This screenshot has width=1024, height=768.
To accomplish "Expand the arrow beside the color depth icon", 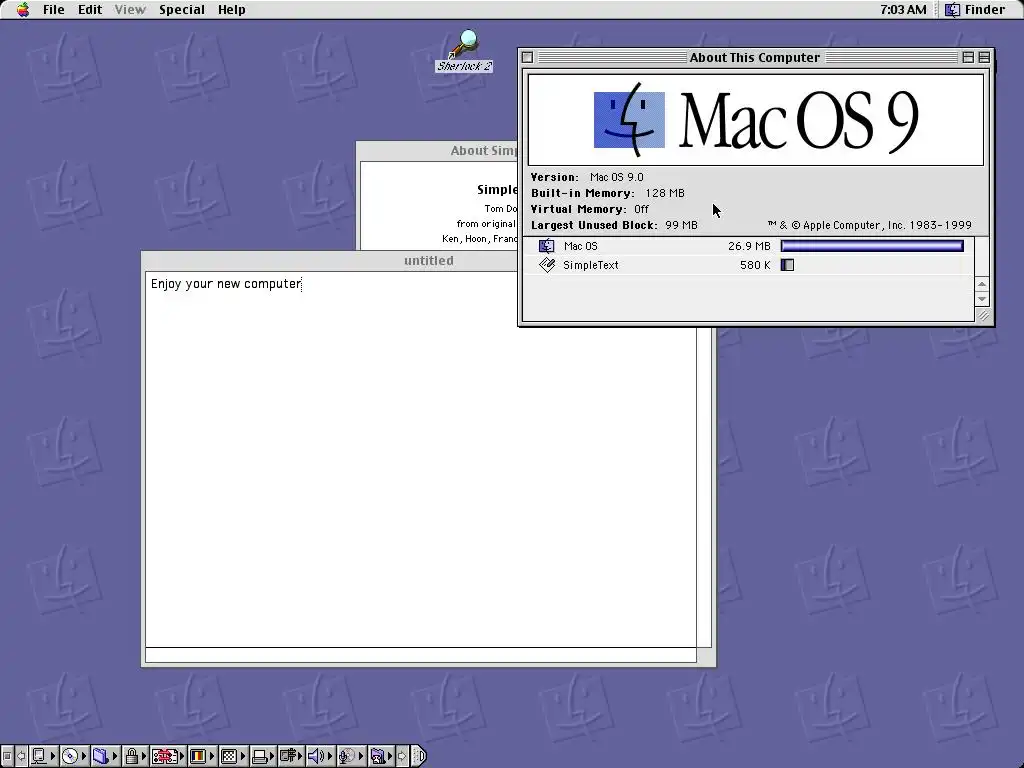I will pyautogui.click(x=212, y=756).
